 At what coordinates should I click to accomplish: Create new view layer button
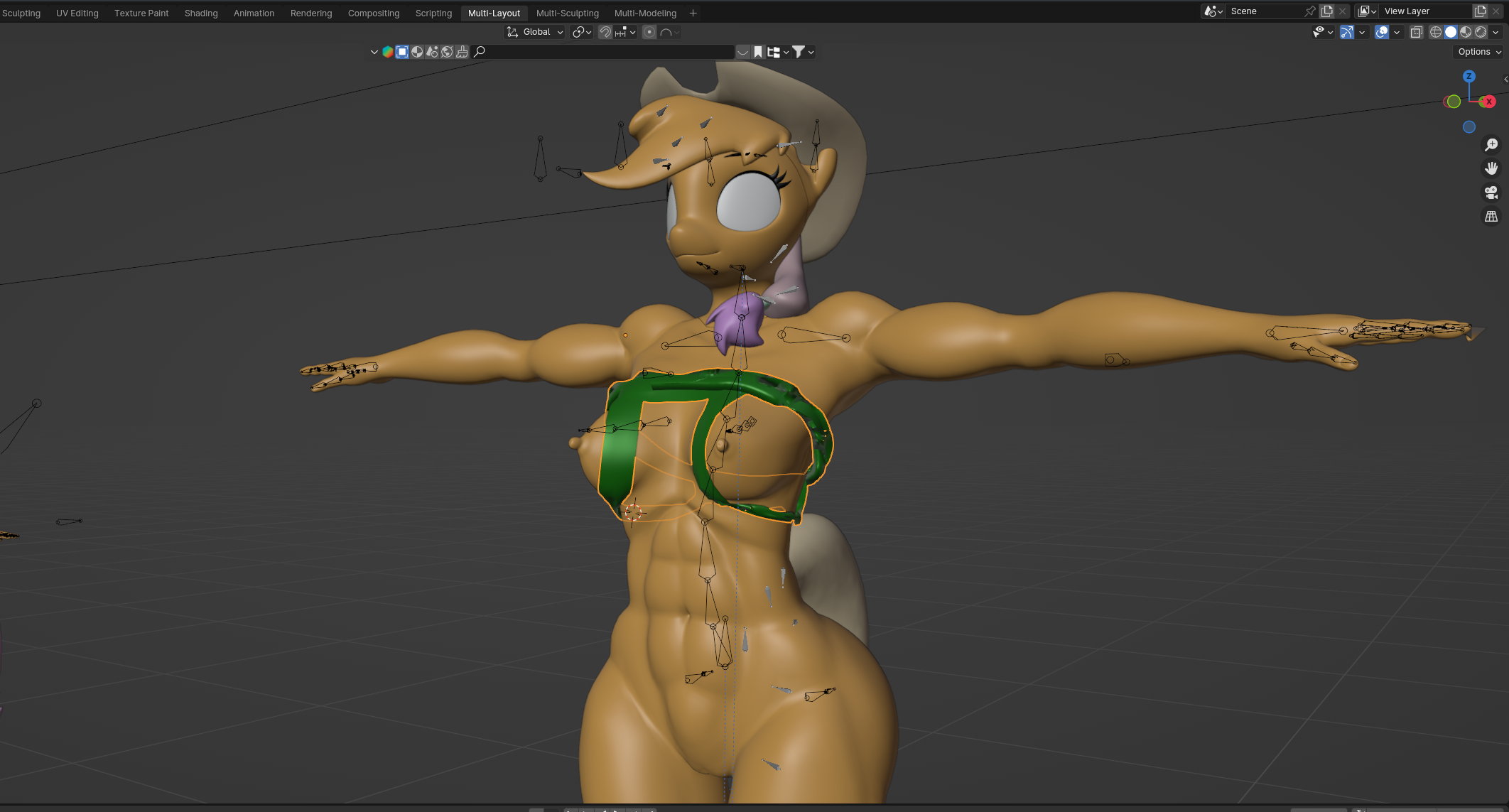[x=1480, y=11]
